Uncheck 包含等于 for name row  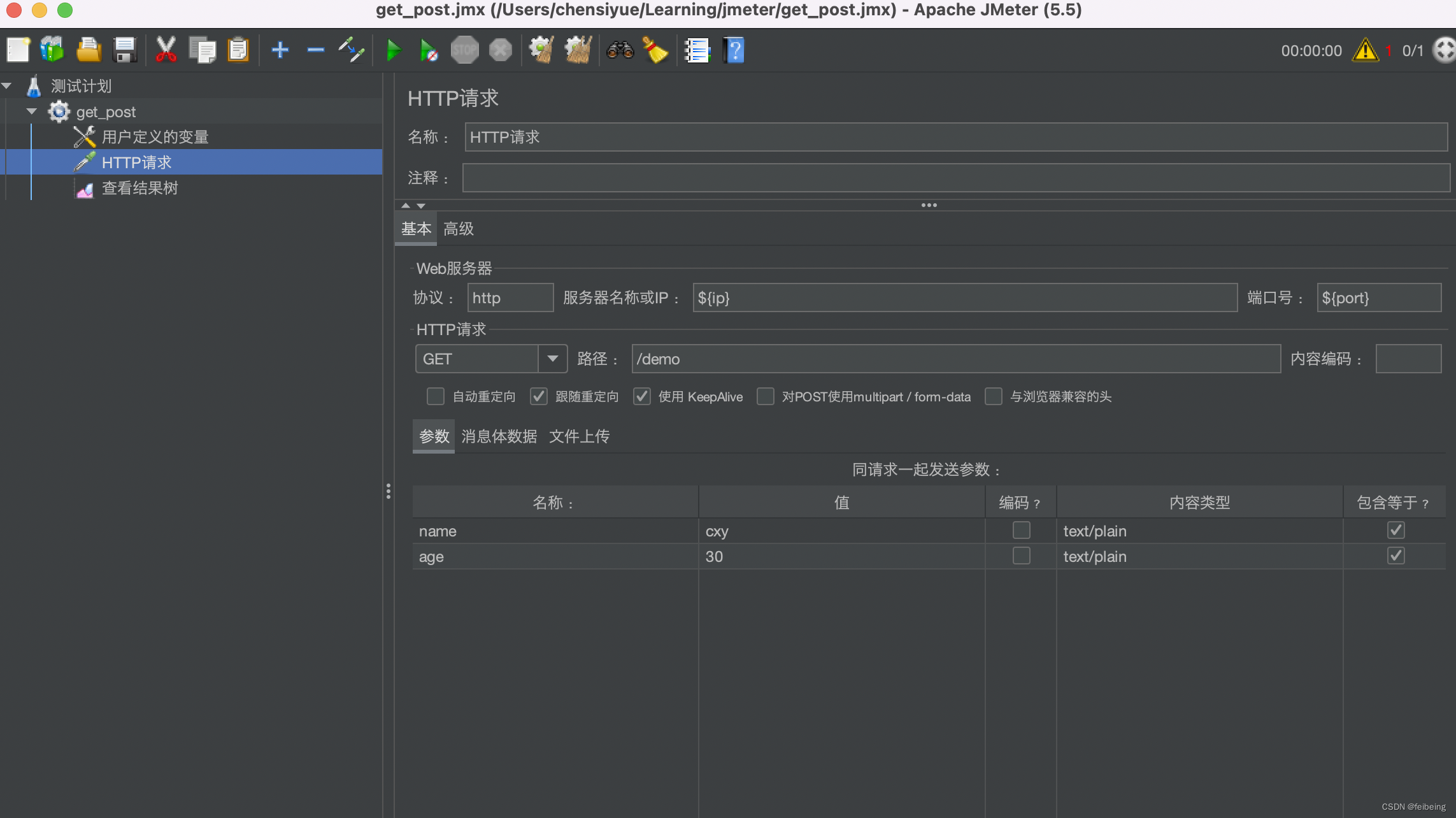[x=1396, y=530]
